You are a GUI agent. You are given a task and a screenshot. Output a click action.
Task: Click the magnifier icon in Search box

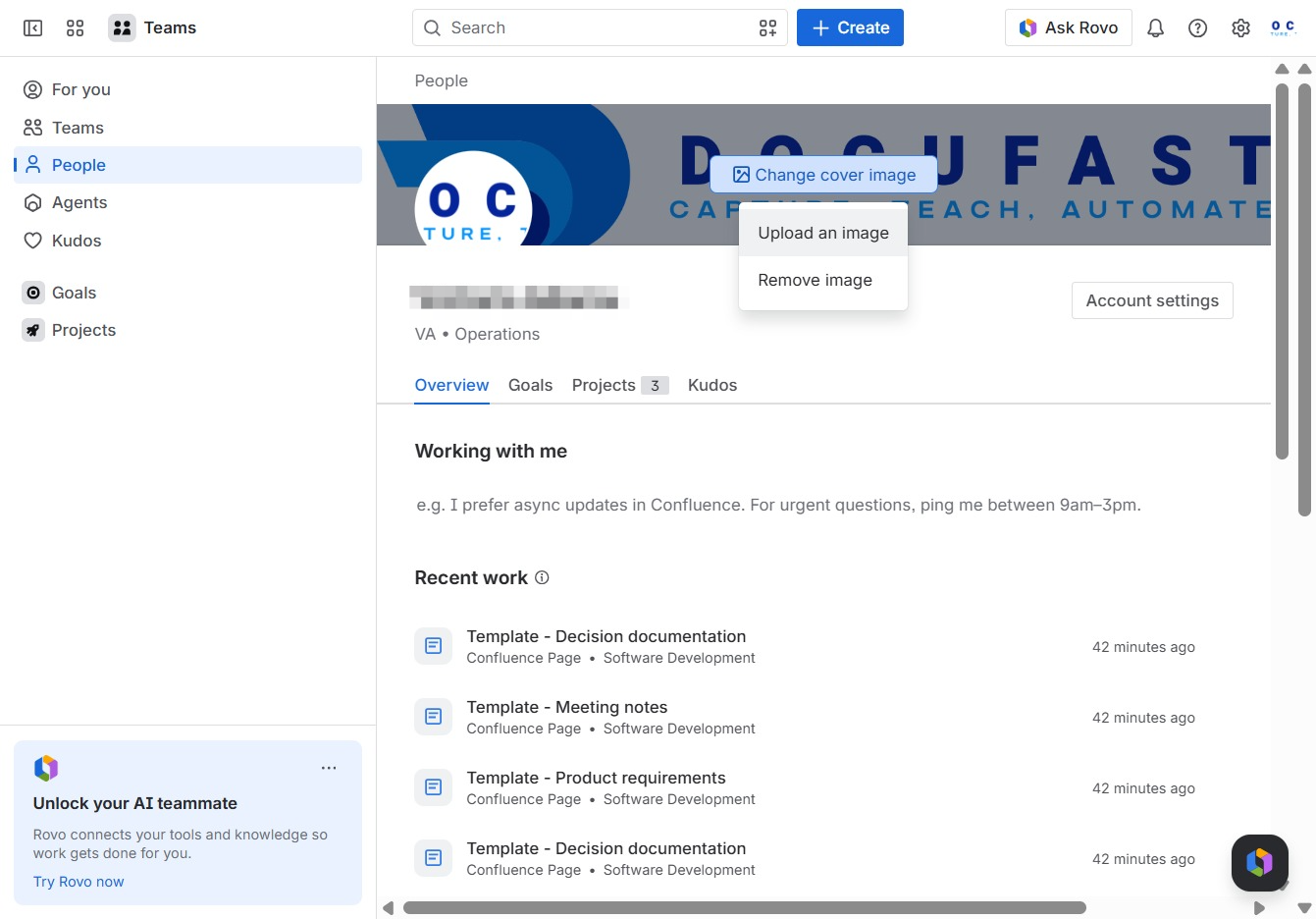(432, 28)
